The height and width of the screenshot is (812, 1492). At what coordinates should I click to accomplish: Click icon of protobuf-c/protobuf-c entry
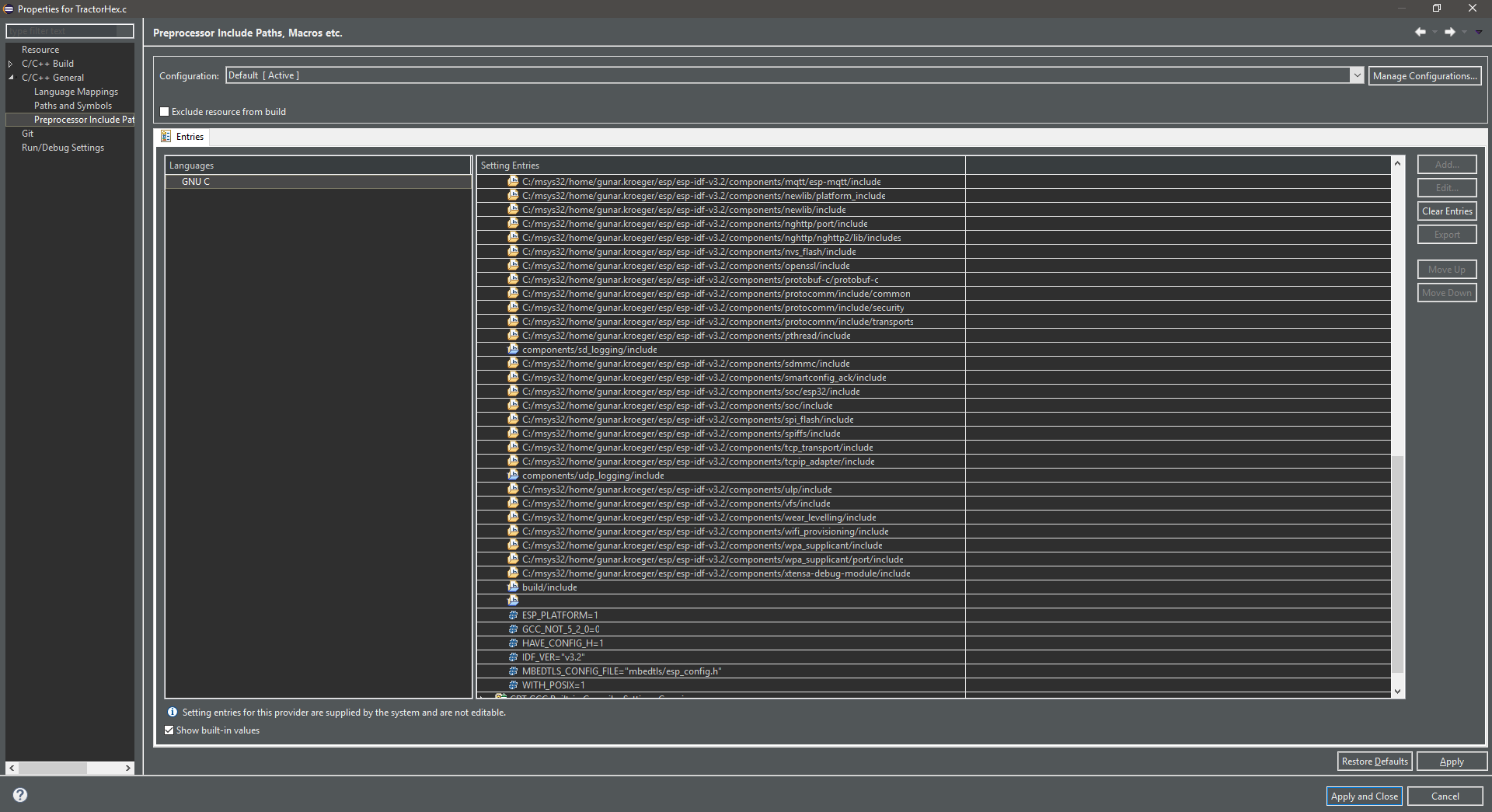(513, 279)
